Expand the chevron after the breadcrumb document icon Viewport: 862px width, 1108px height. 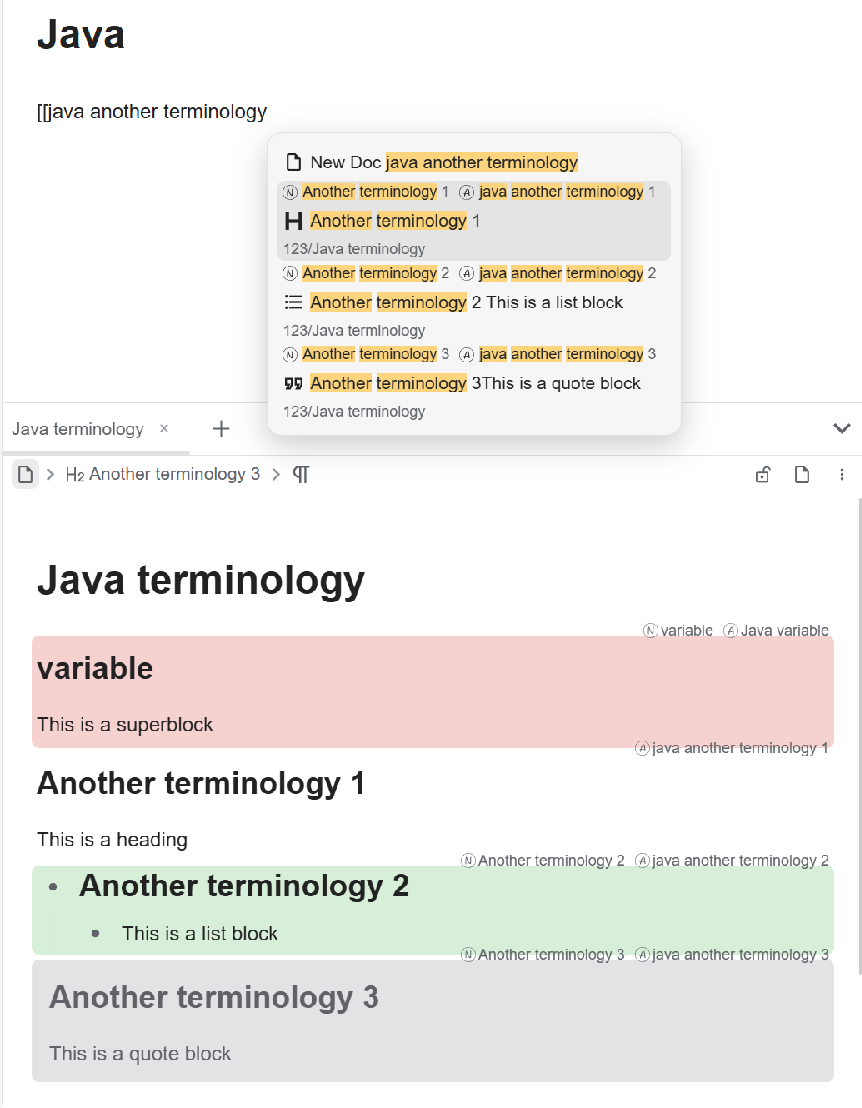coord(49,474)
